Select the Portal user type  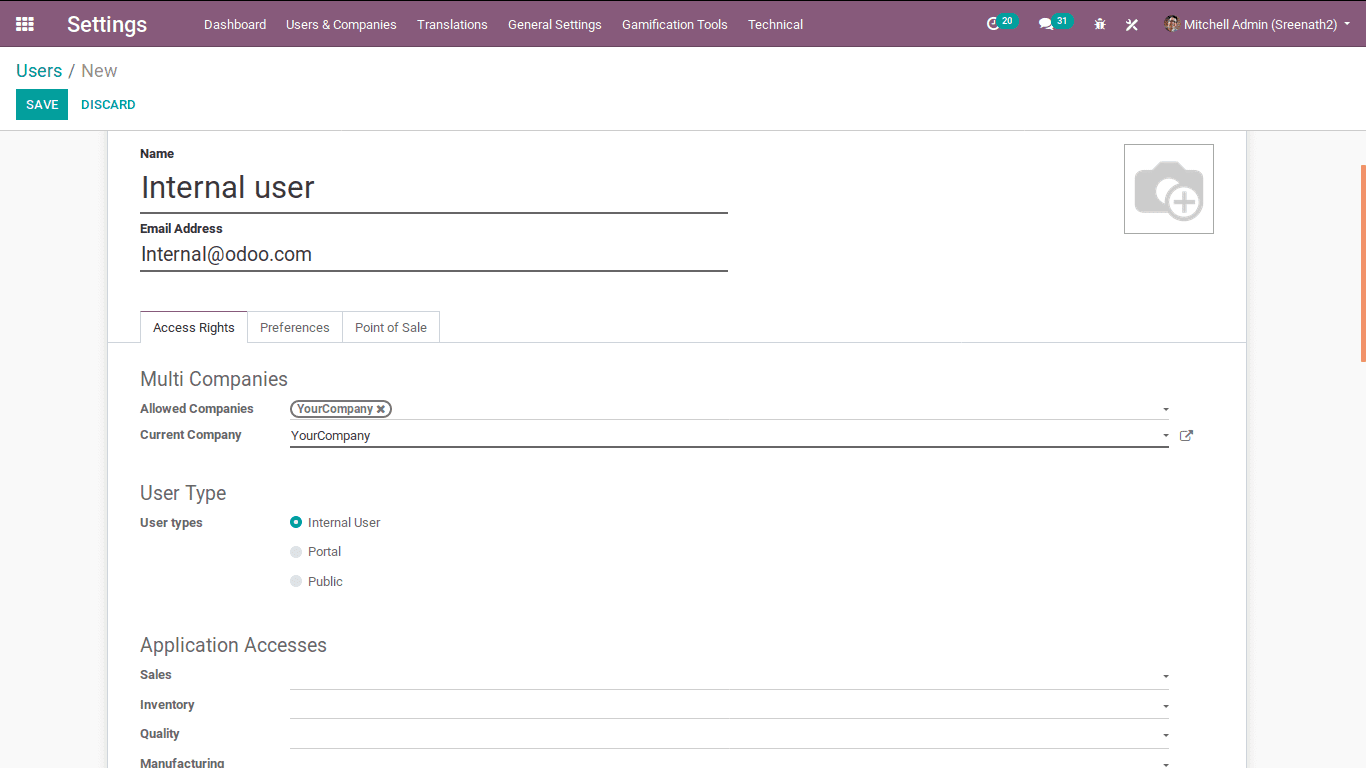[296, 552]
